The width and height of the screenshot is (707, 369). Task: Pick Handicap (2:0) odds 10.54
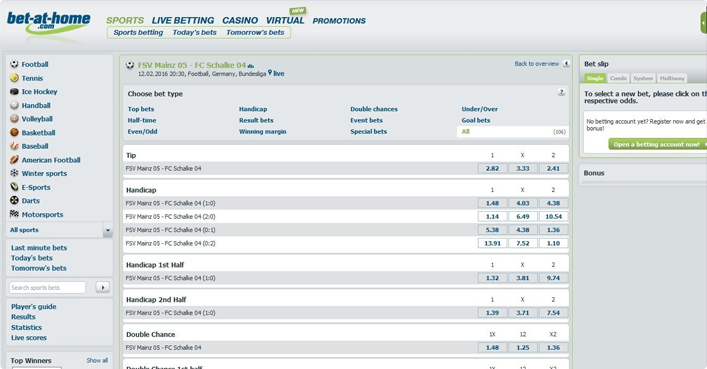553,217
